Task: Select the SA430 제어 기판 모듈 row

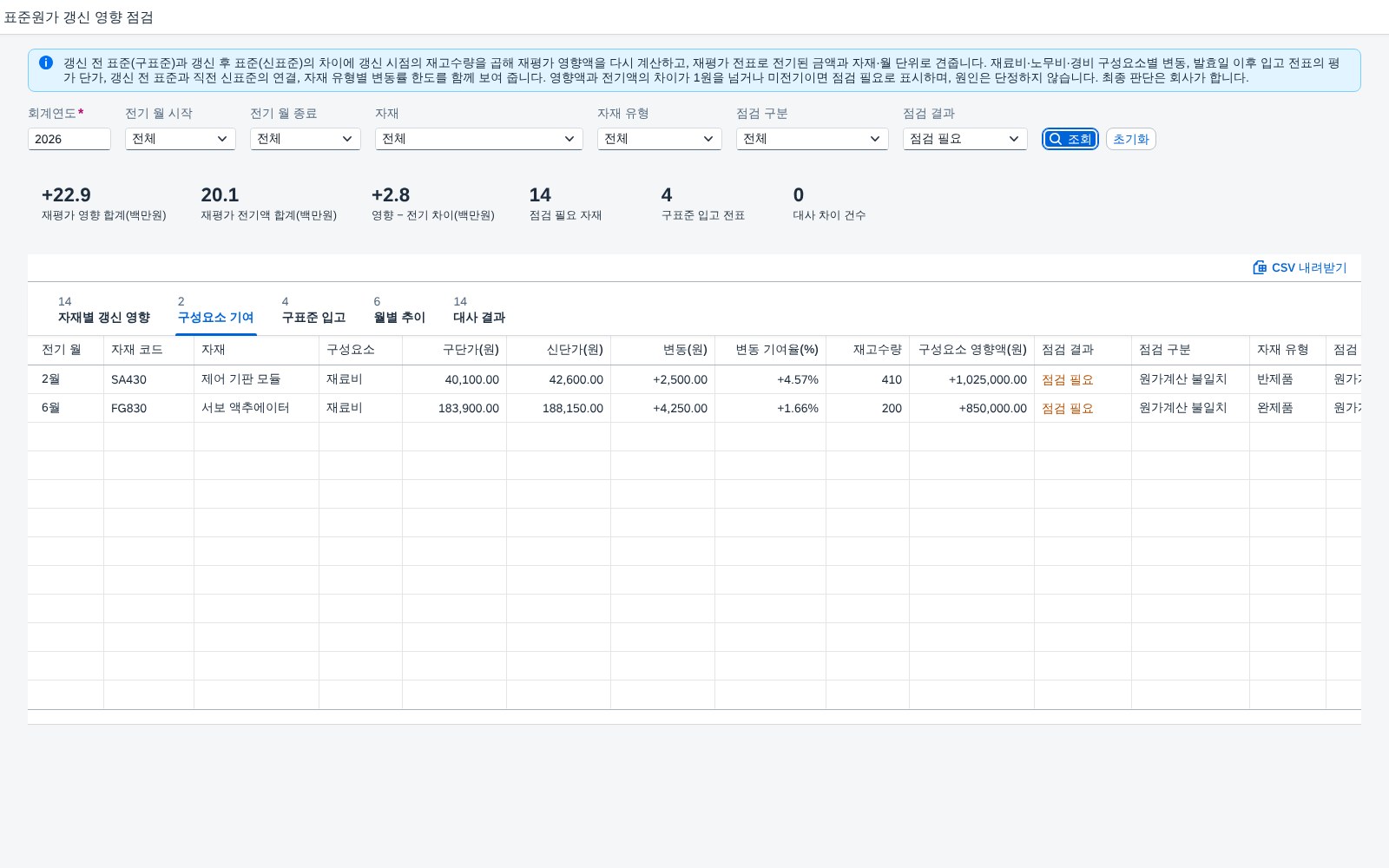Action: pyautogui.click(x=694, y=379)
